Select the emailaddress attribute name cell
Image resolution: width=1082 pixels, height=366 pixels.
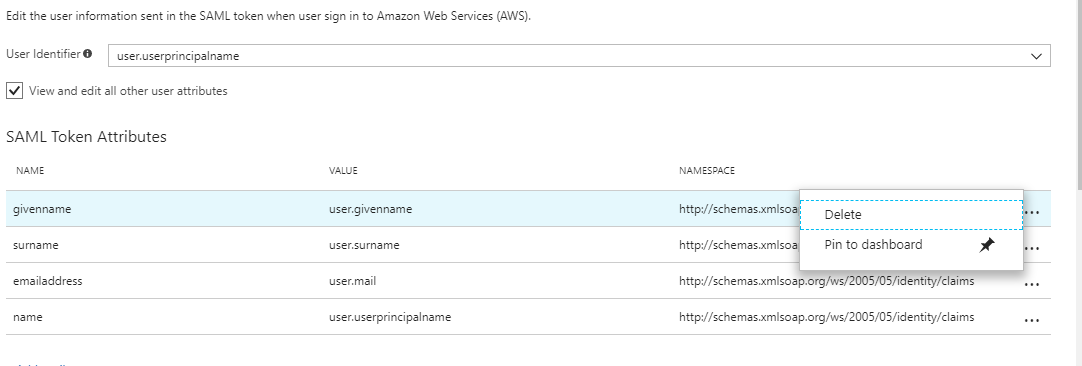(x=48, y=281)
